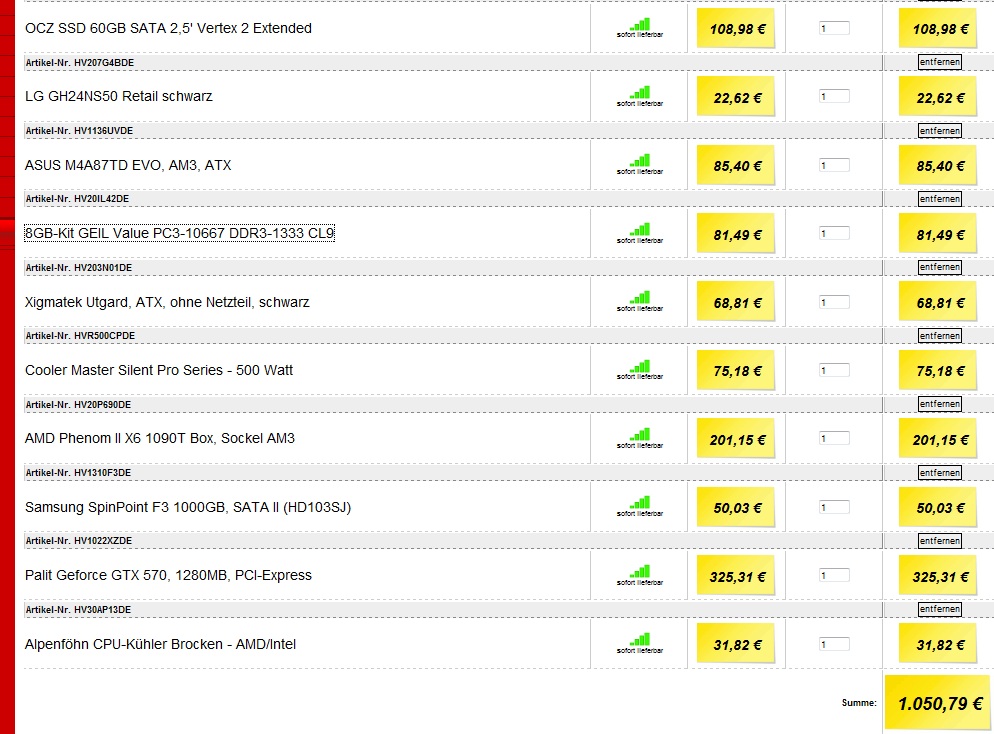Open the AMD Phenom II X6 1090T link

pos(160,439)
